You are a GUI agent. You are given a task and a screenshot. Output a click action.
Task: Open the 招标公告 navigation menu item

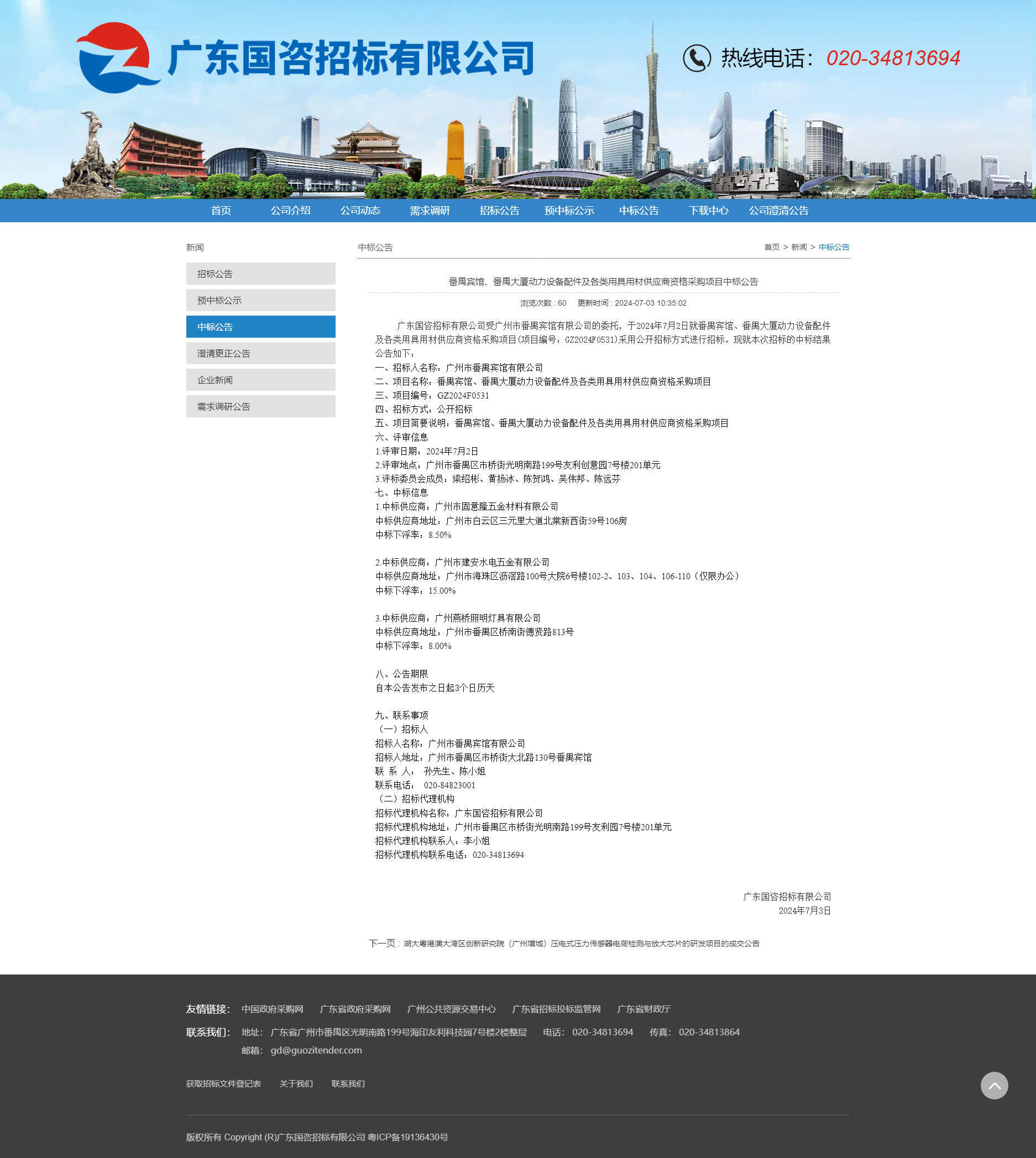point(500,211)
